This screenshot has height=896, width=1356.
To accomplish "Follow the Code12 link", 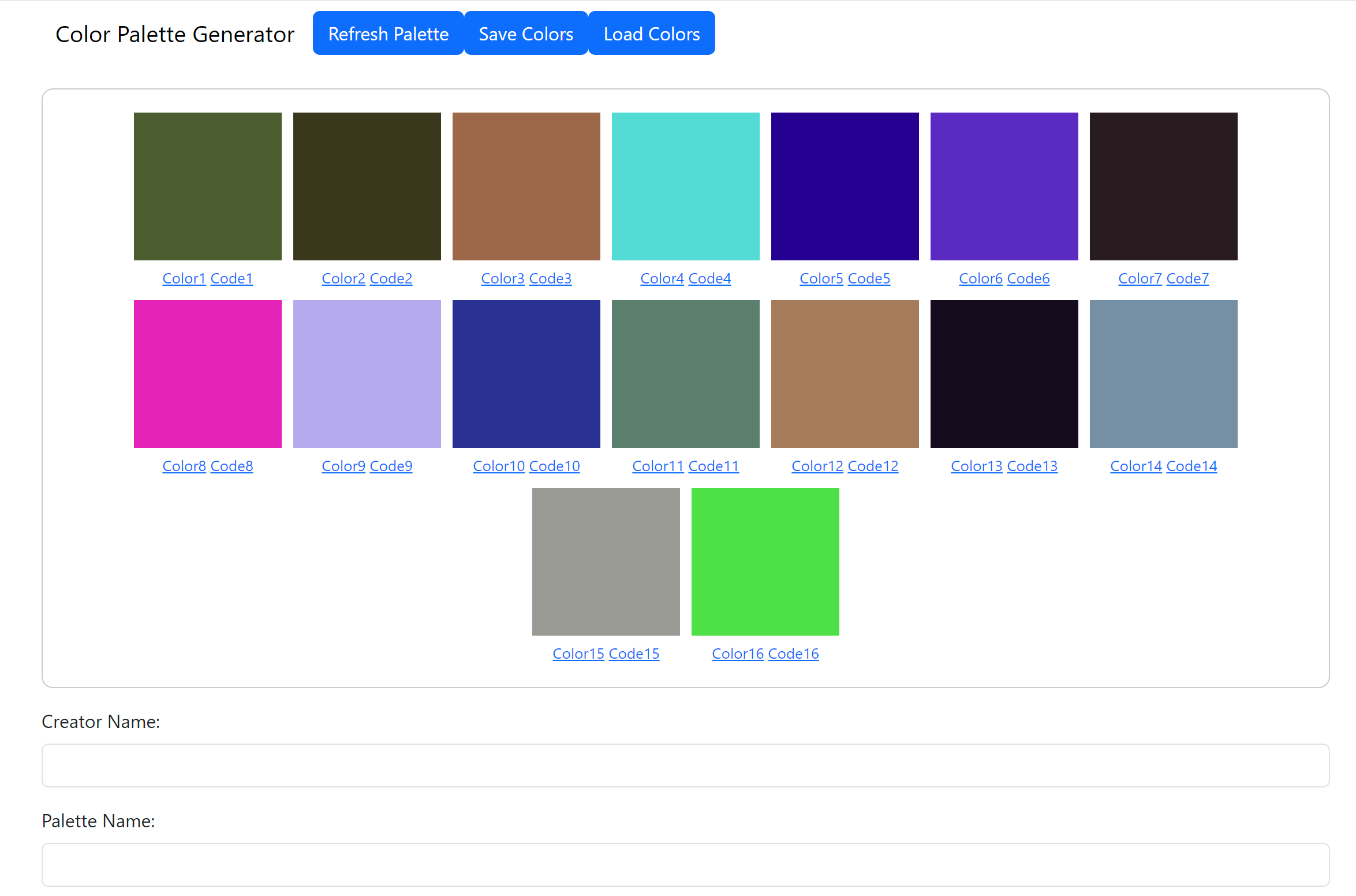I will 873,466.
